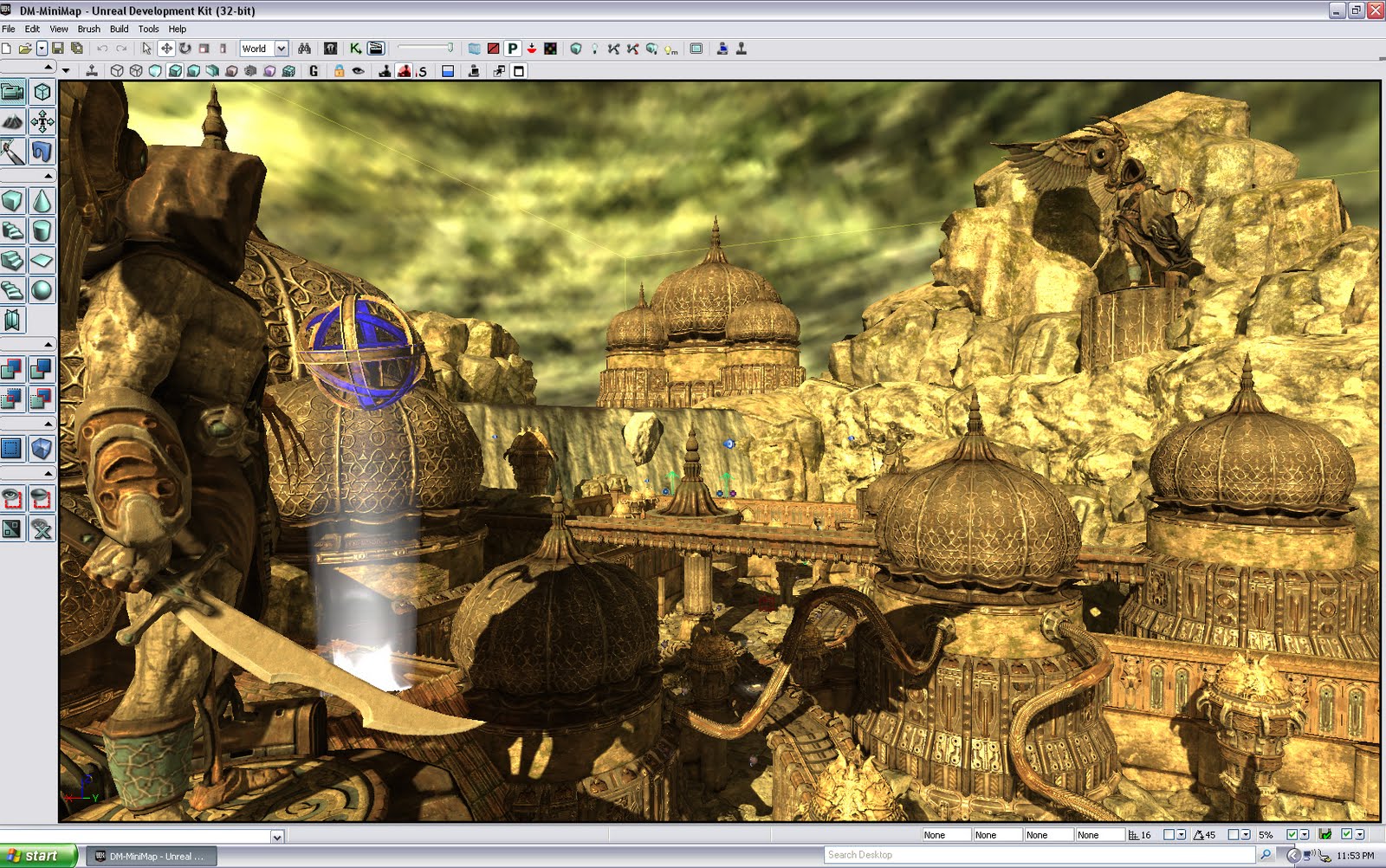The image size is (1386, 868).
Task: Pick the Spiral staircase brush
Action: pos(13,290)
